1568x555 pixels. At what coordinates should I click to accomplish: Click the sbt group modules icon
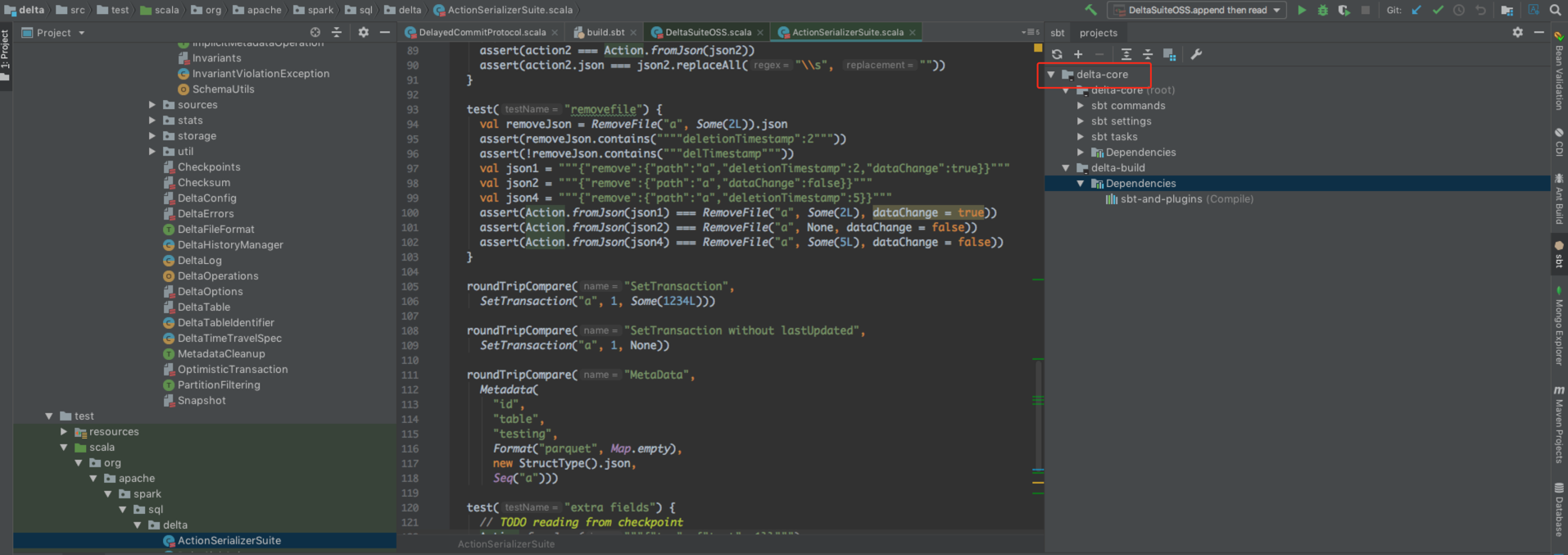point(1169,54)
